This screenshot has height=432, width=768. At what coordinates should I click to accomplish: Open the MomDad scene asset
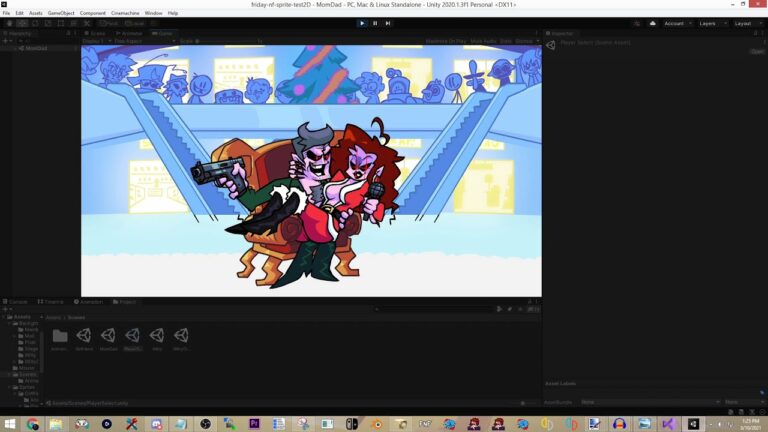tap(108, 336)
